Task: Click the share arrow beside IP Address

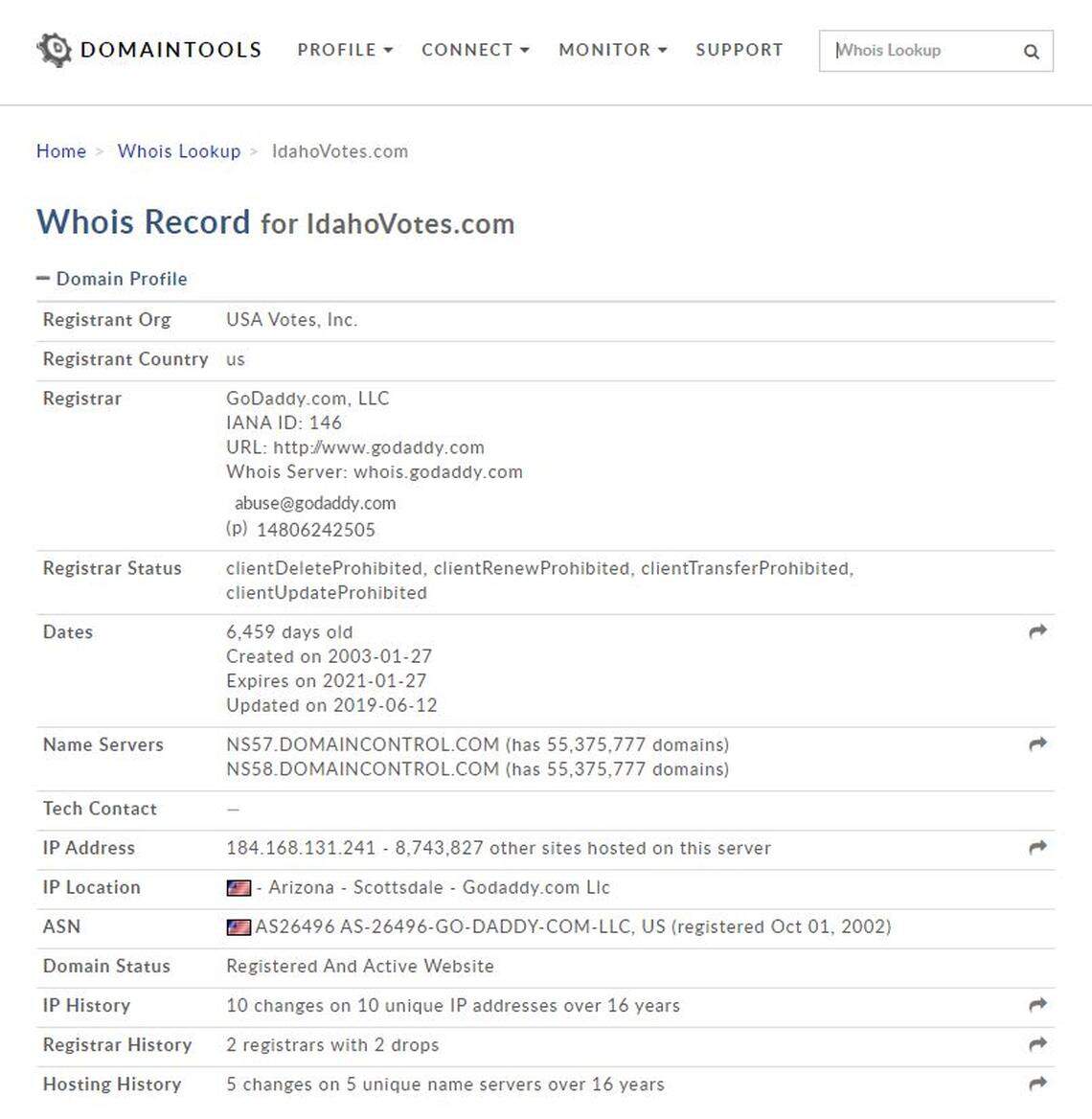Action: point(1036,847)
